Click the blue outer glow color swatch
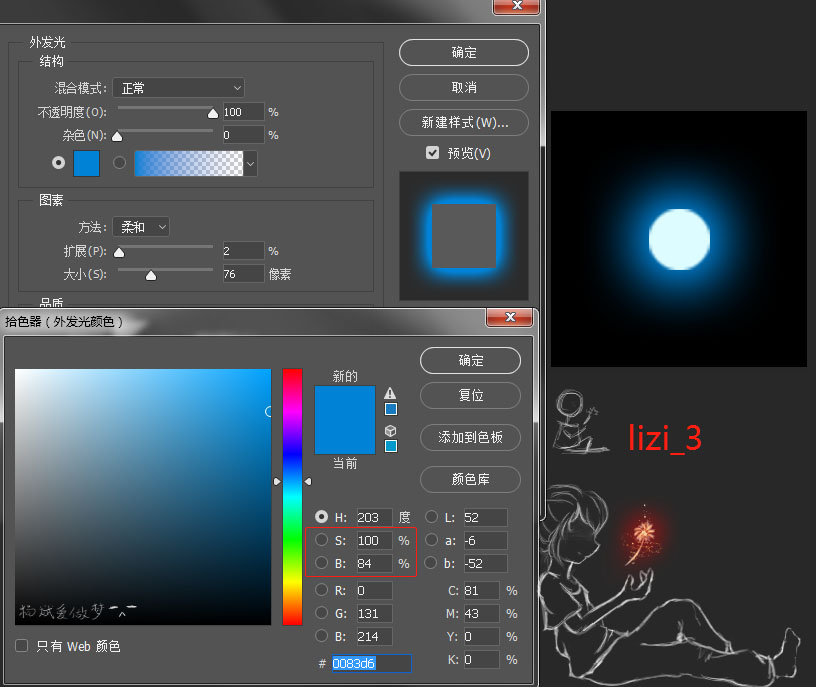This screenshot has width=816, height=687. tap(87, 163)
